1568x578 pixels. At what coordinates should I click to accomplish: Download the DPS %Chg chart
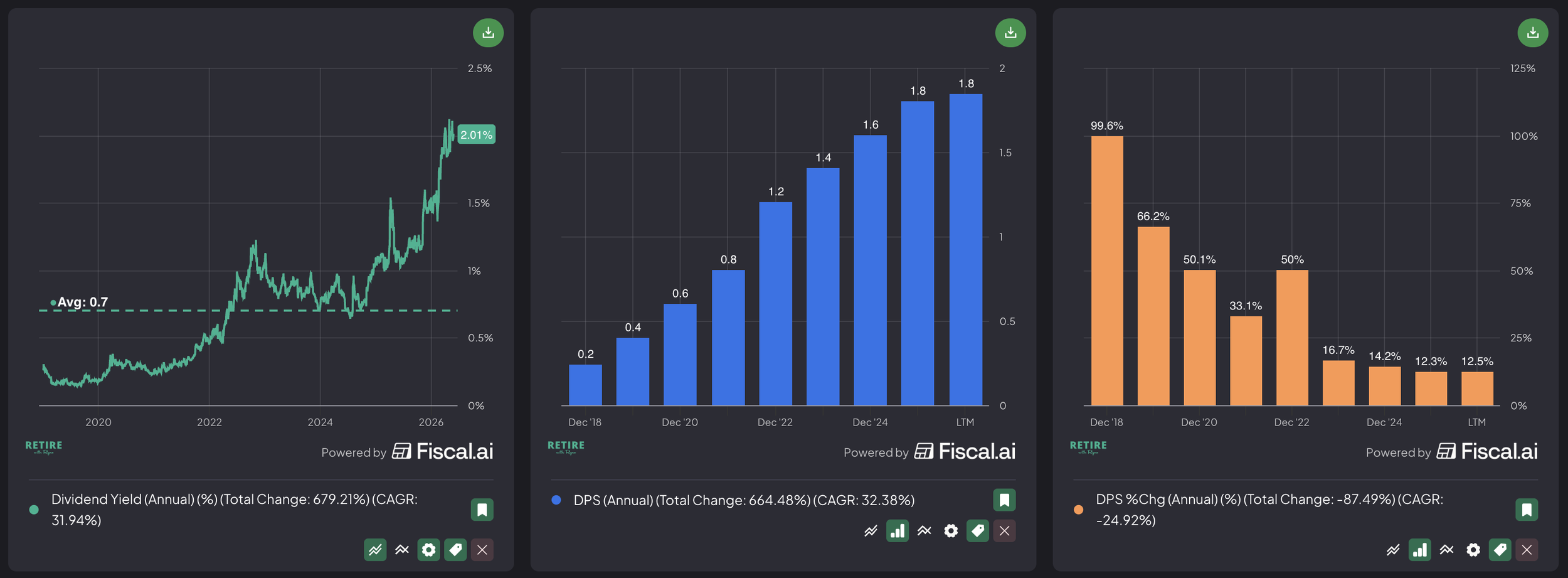click(1533, 33)
